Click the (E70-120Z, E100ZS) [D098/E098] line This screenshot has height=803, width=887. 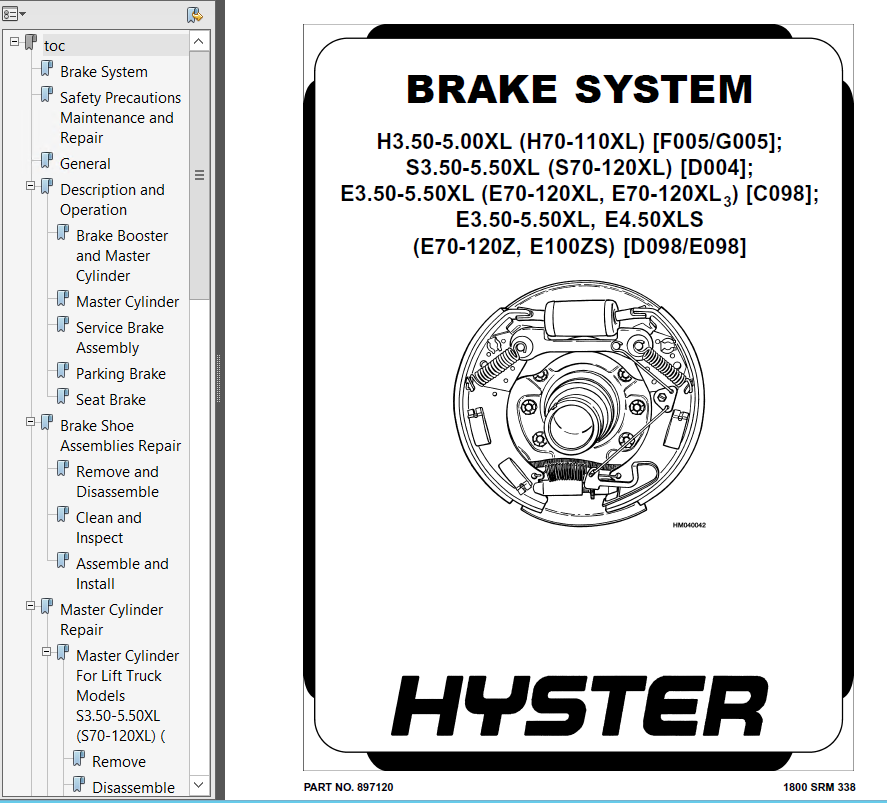[579, 247]
